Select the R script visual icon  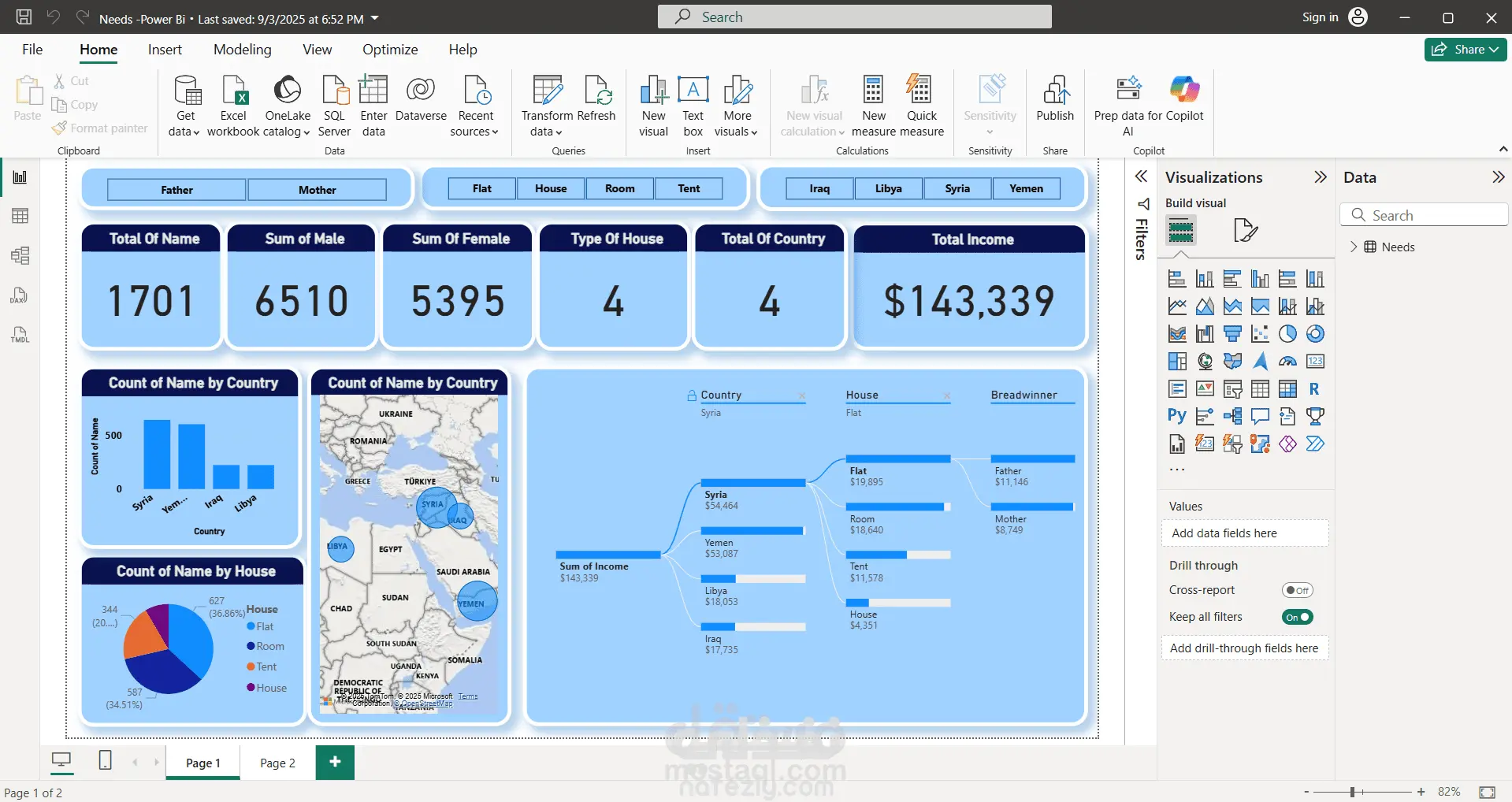coord(1314,388)
